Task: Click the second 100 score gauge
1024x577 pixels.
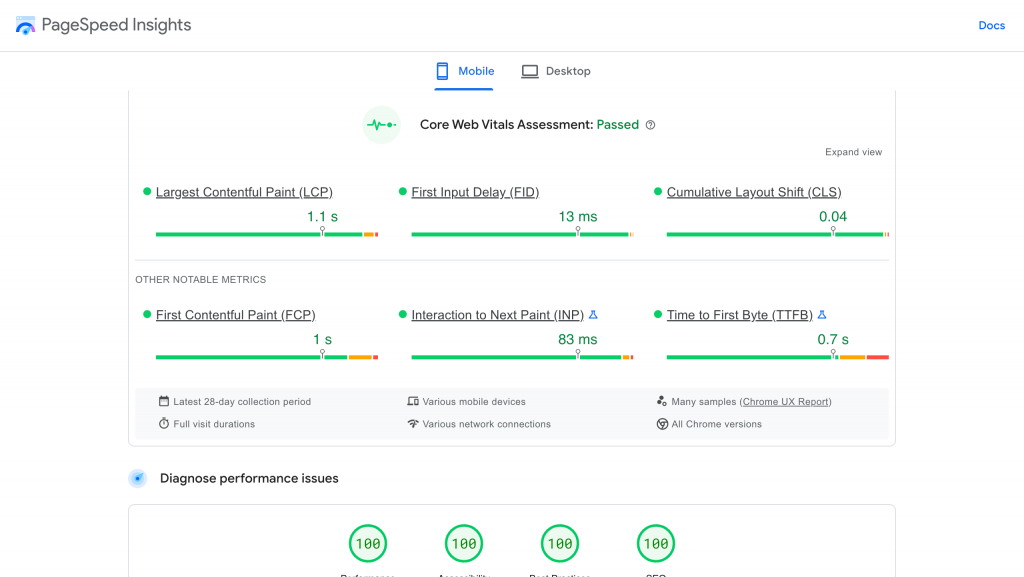Action: 464,543
